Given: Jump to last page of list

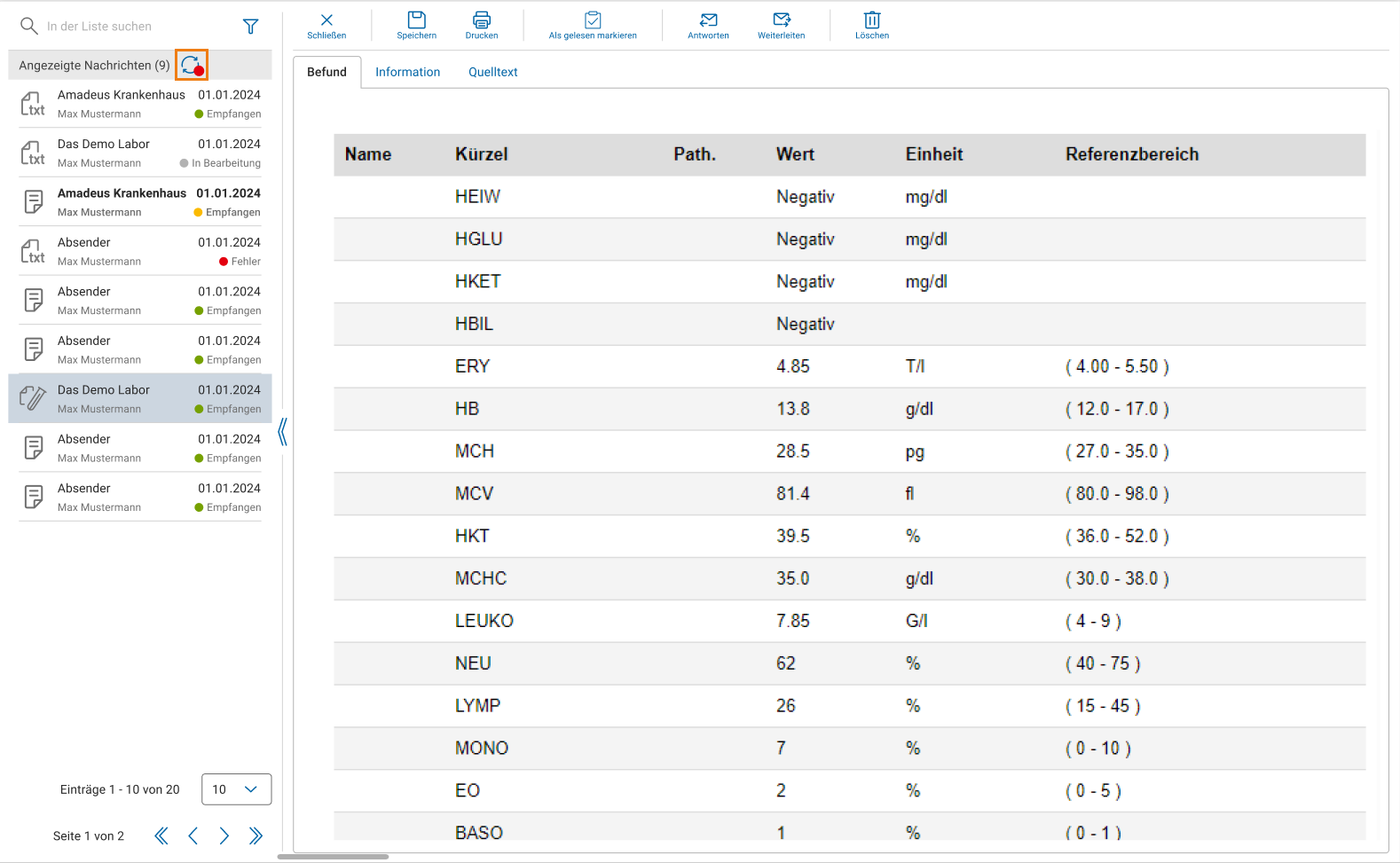Looking at the screenshot, I should (x=256, y=836).
